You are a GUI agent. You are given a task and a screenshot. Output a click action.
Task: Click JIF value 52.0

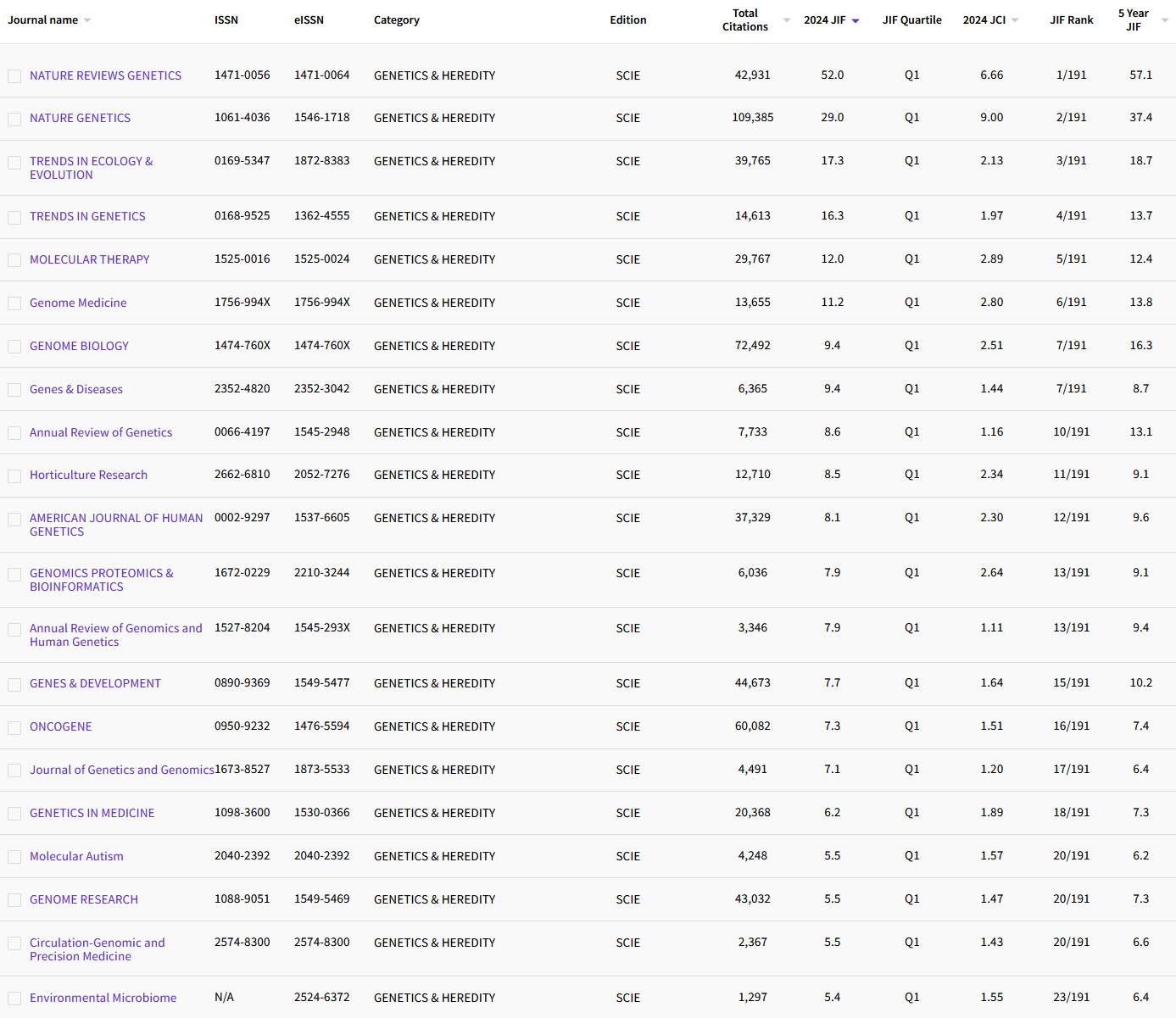[833, 75]
